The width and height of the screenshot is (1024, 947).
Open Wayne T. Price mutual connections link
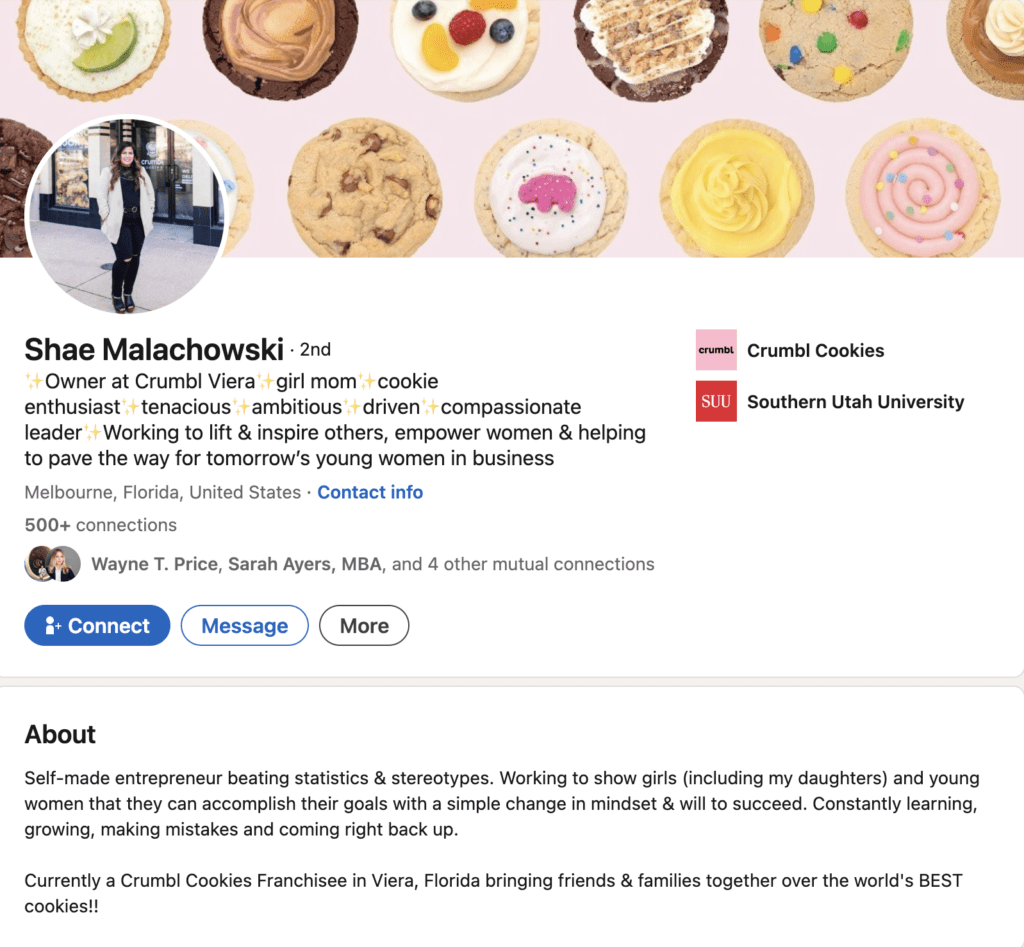154,564
